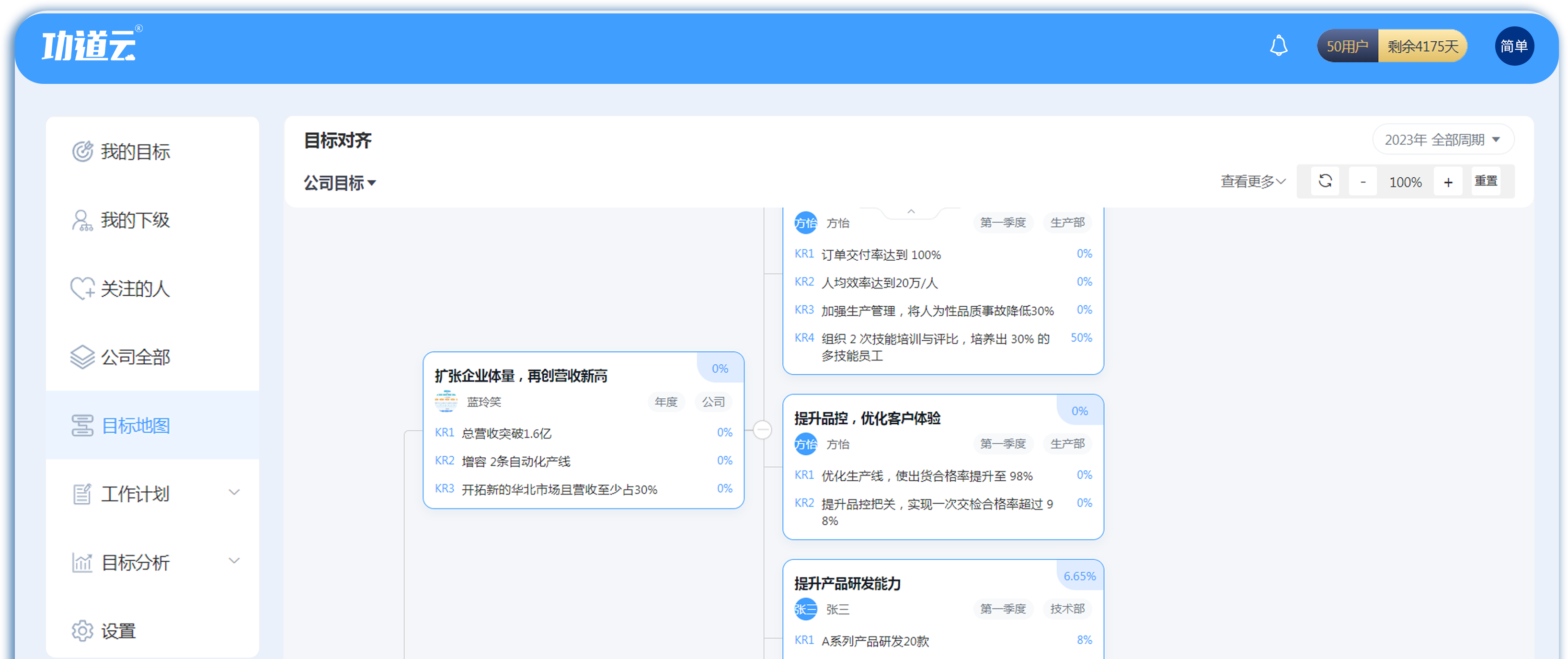Viewport: 1568px width, 659px height.
Task: Click the refresh icon near zoom controls
Action: (1325, 181)
